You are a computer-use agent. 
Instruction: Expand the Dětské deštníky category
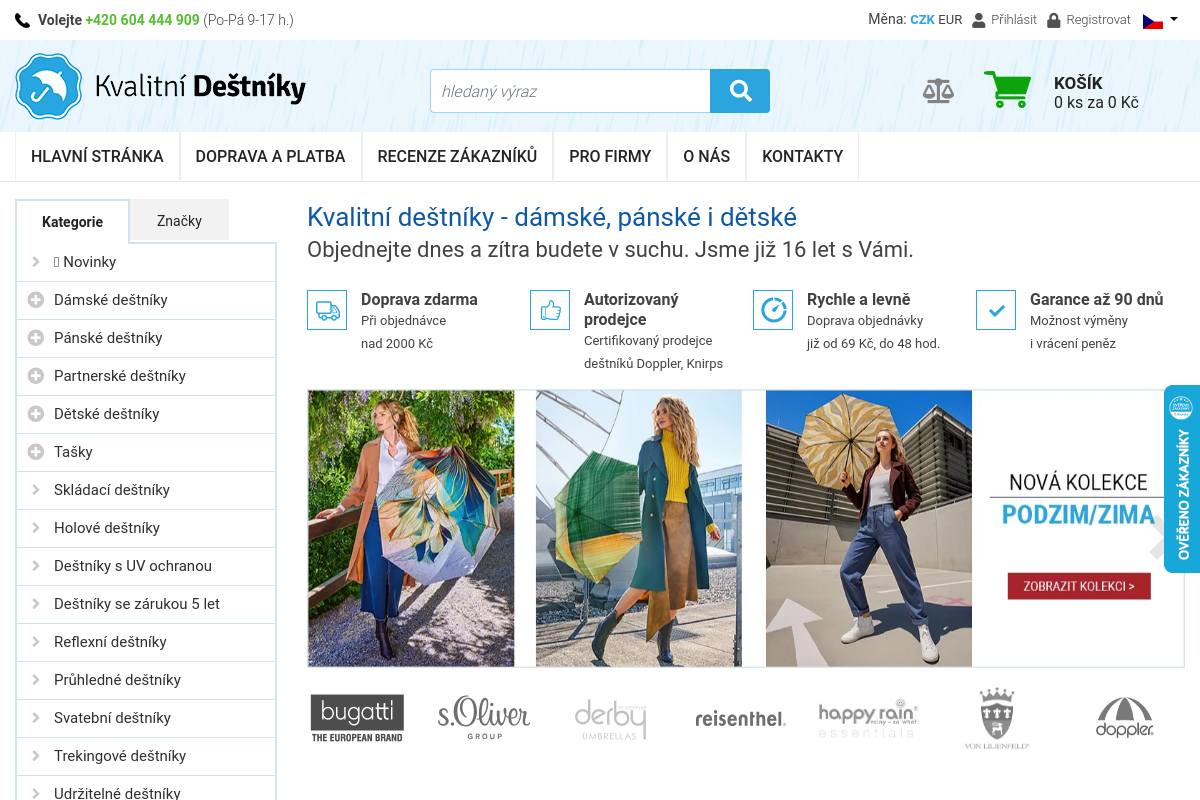[36, 414]
